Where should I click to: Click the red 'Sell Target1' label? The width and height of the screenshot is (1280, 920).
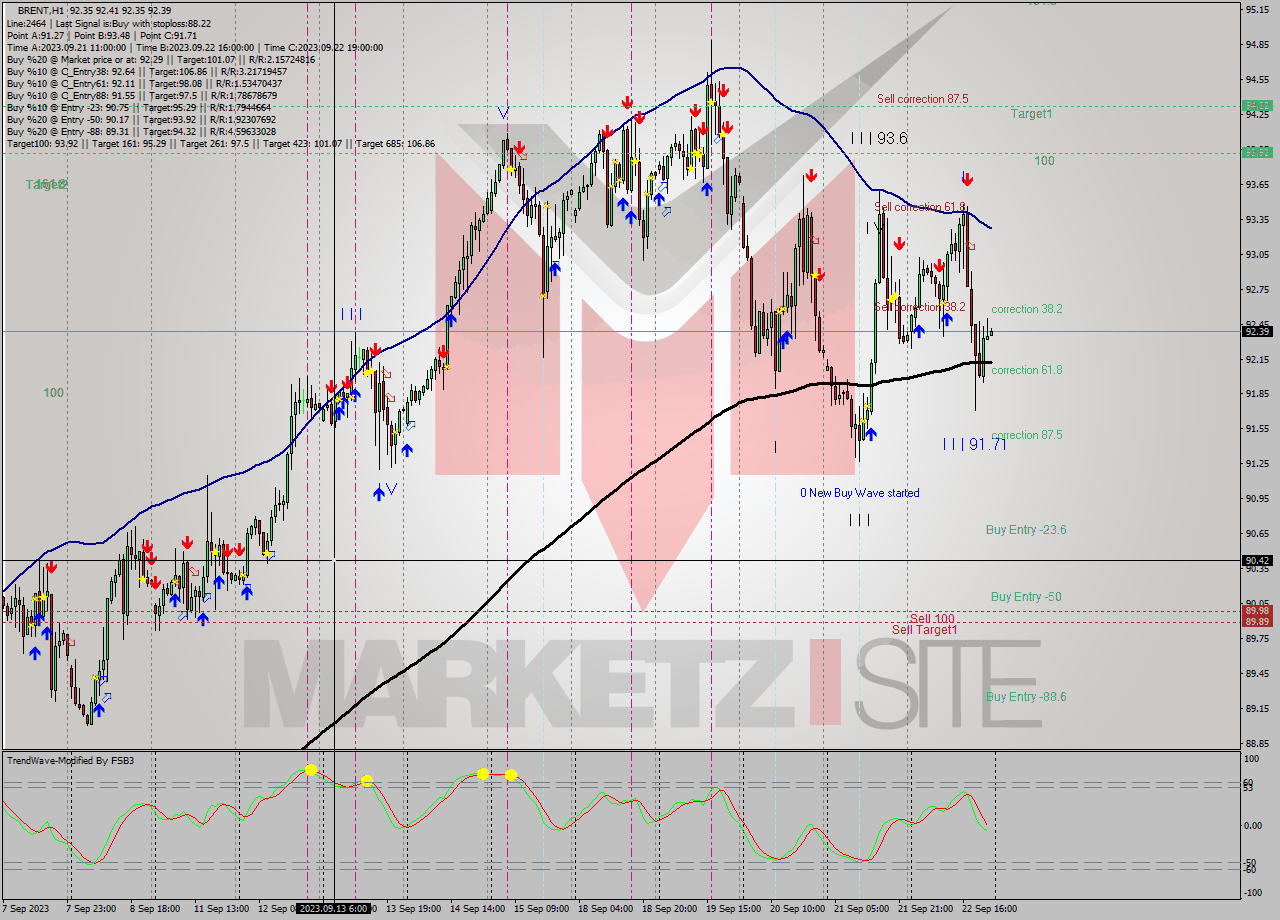point(925,630)
